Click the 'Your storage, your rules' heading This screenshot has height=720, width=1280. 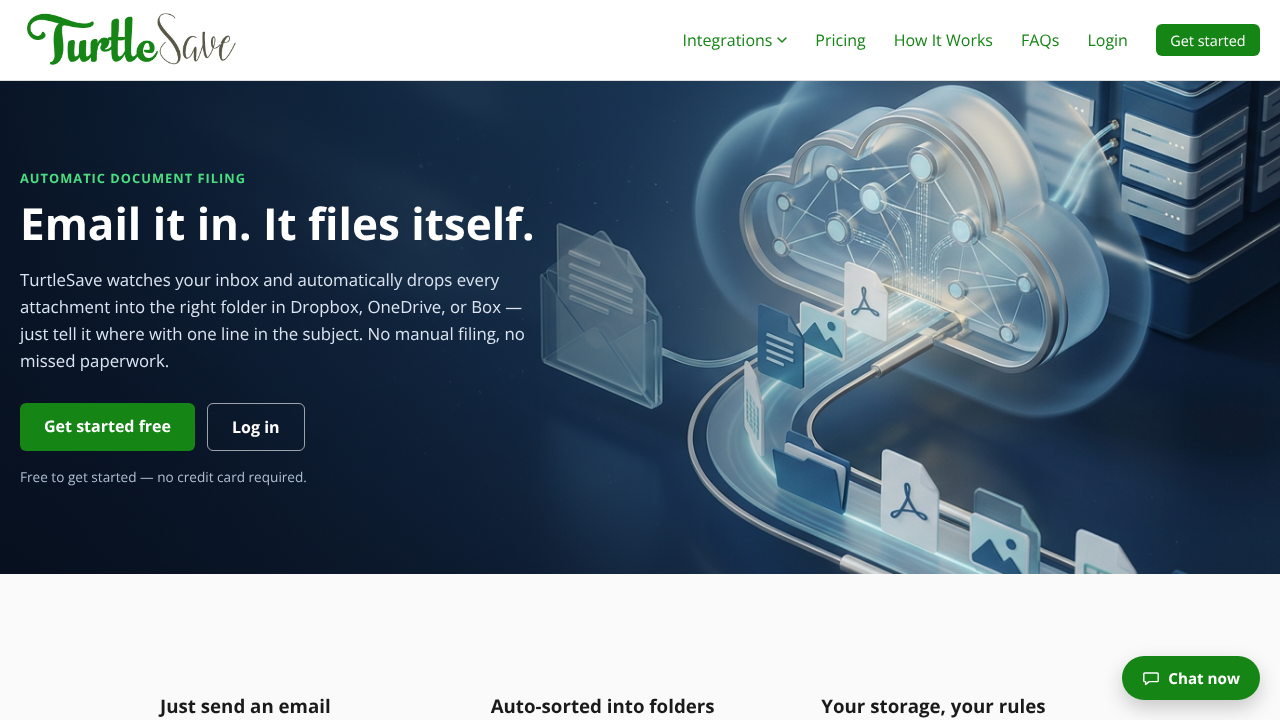click(933, 706)
